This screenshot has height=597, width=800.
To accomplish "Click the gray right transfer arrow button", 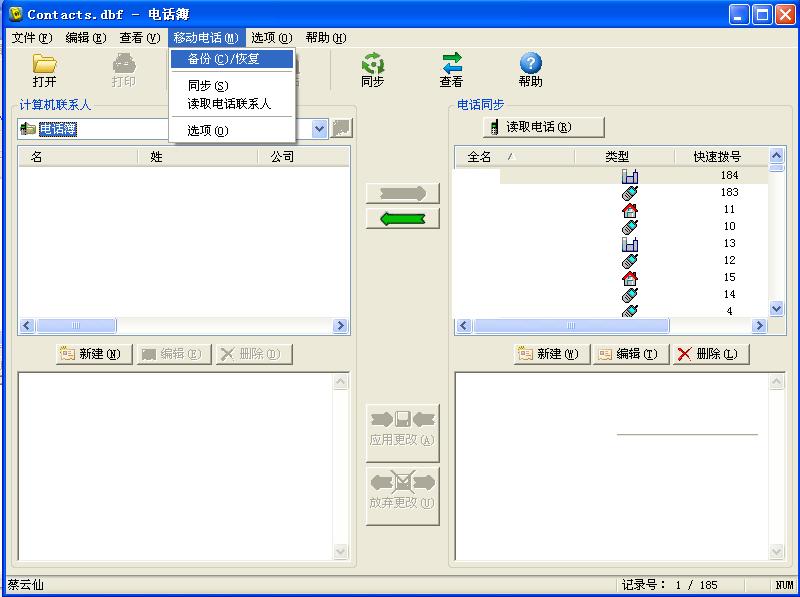I will (403, 193).
